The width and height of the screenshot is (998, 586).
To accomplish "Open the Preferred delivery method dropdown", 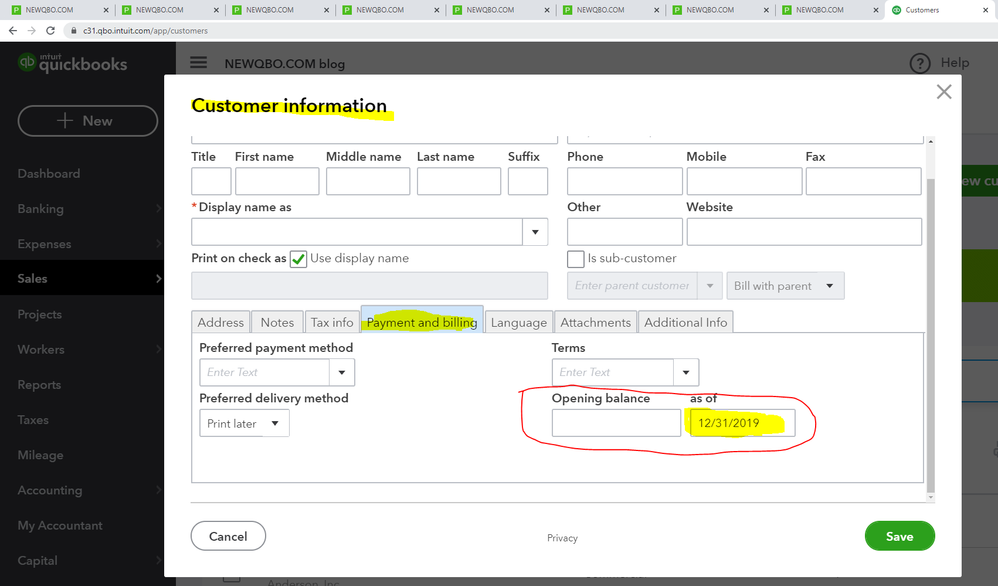I will pyautogui.click(x=245, y=424).
